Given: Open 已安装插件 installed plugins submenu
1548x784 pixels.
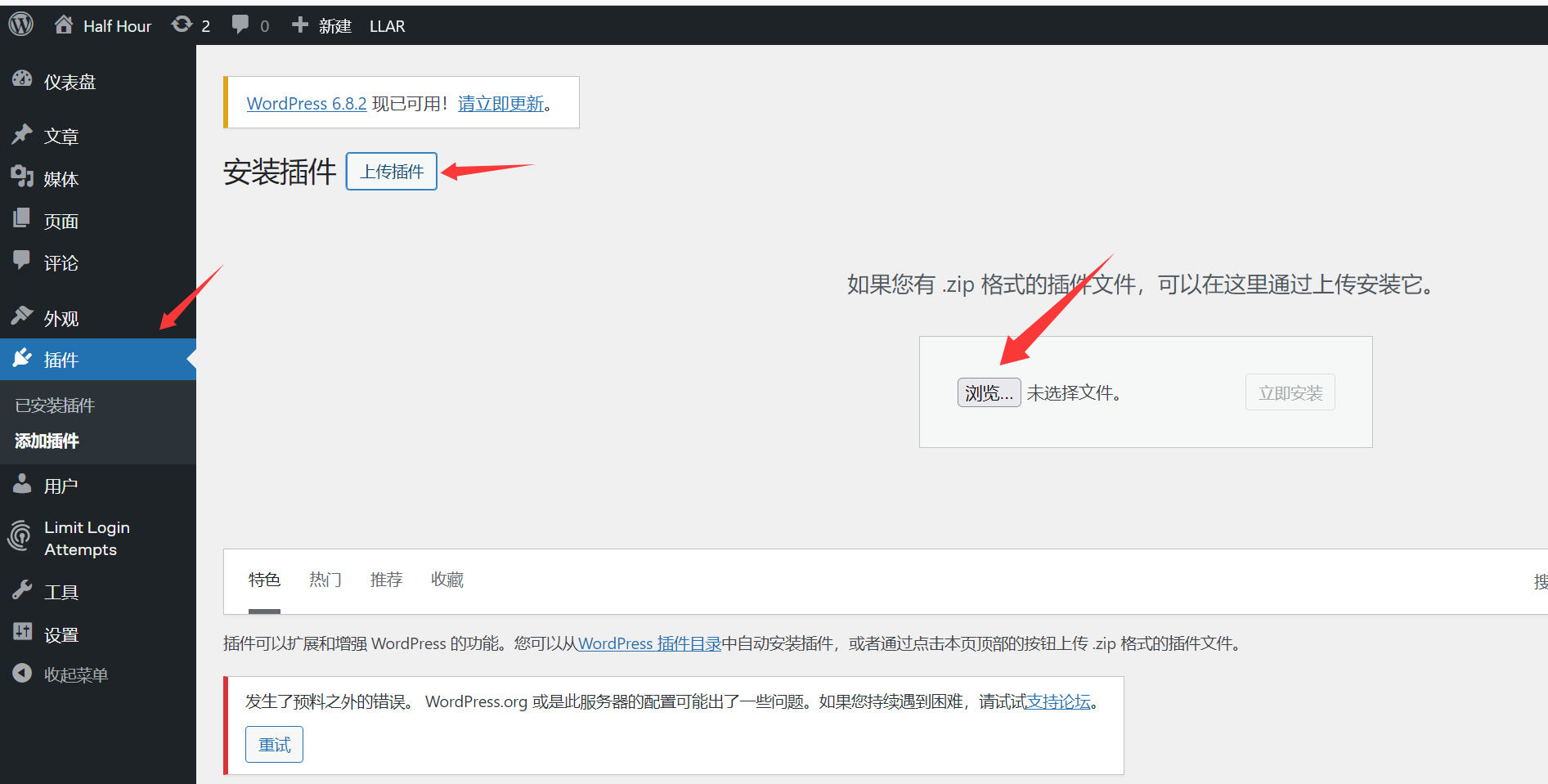Looking at the screenshot, I should click(x=55, y=405).
